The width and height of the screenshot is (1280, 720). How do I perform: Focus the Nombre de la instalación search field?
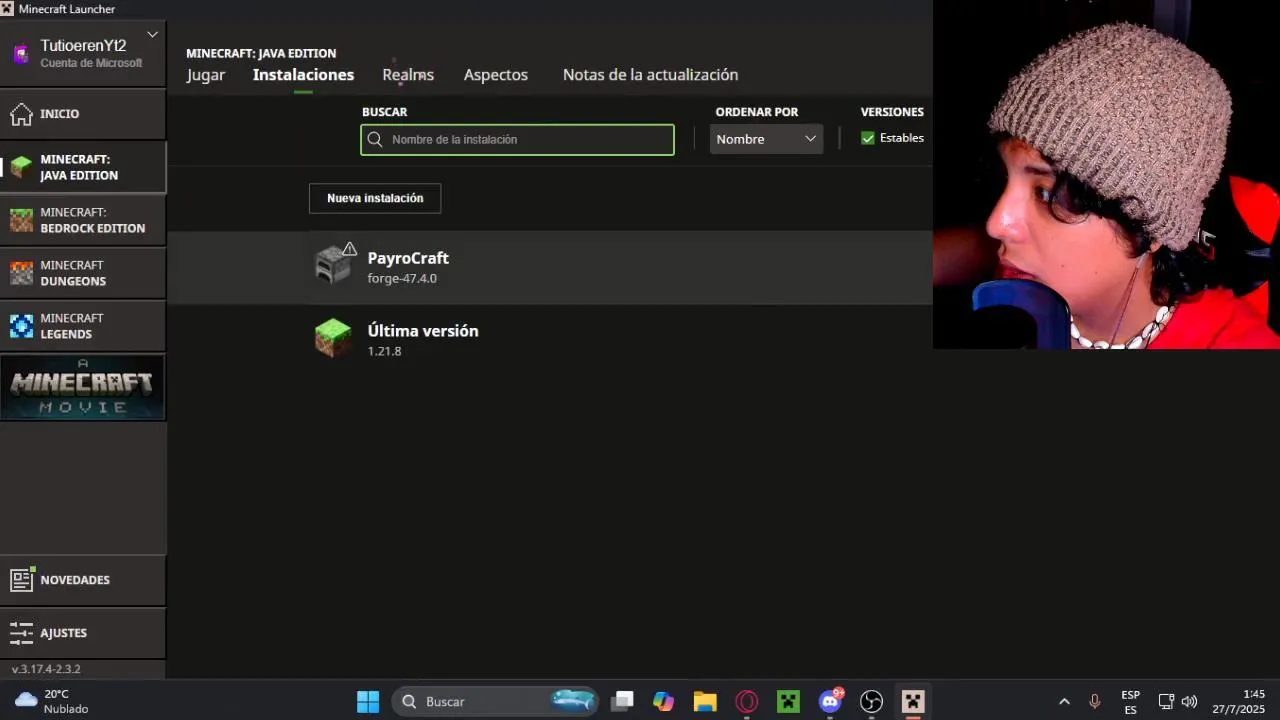tap(517, 140)
